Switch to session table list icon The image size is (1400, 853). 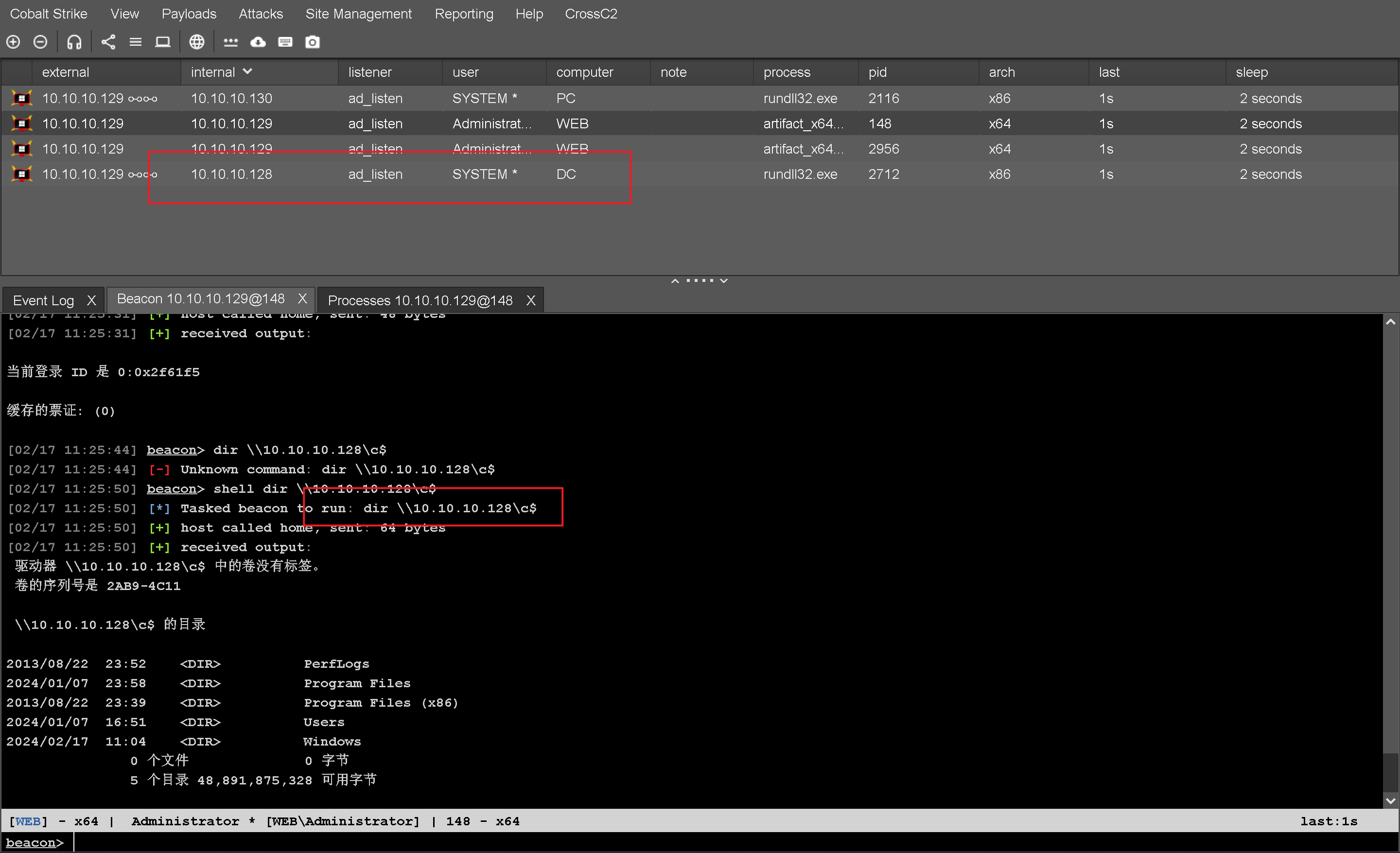pyautogui.click(x=135, y=42)
